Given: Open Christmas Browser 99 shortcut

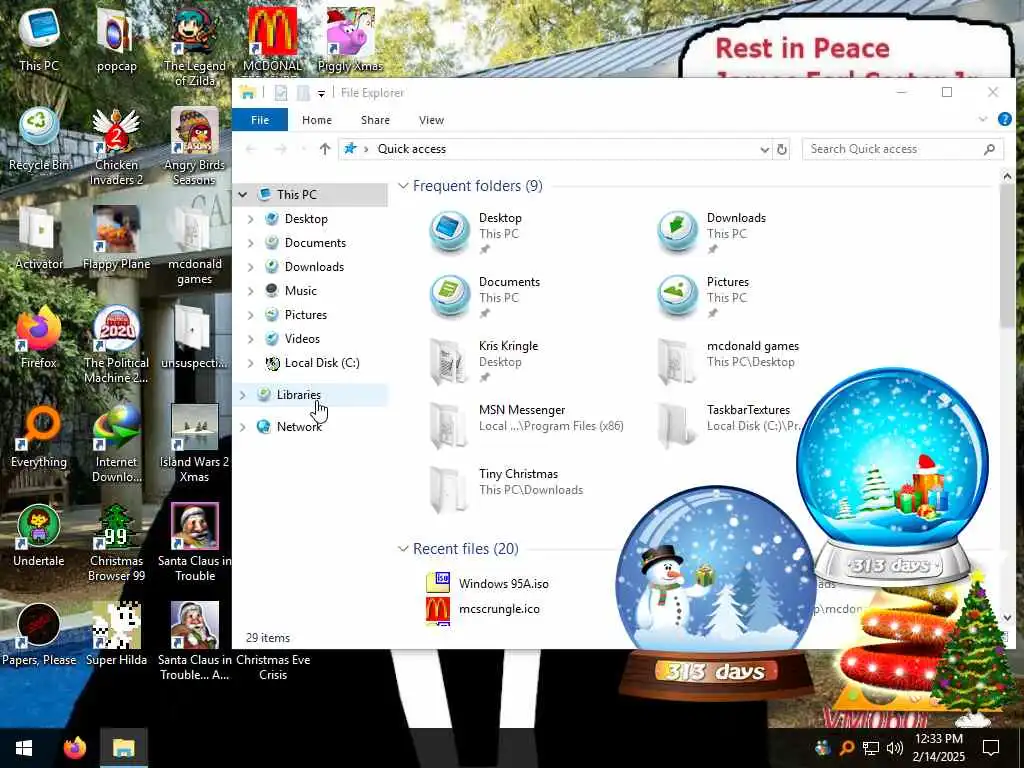Looking at the screenshot, I should (116, 543).
